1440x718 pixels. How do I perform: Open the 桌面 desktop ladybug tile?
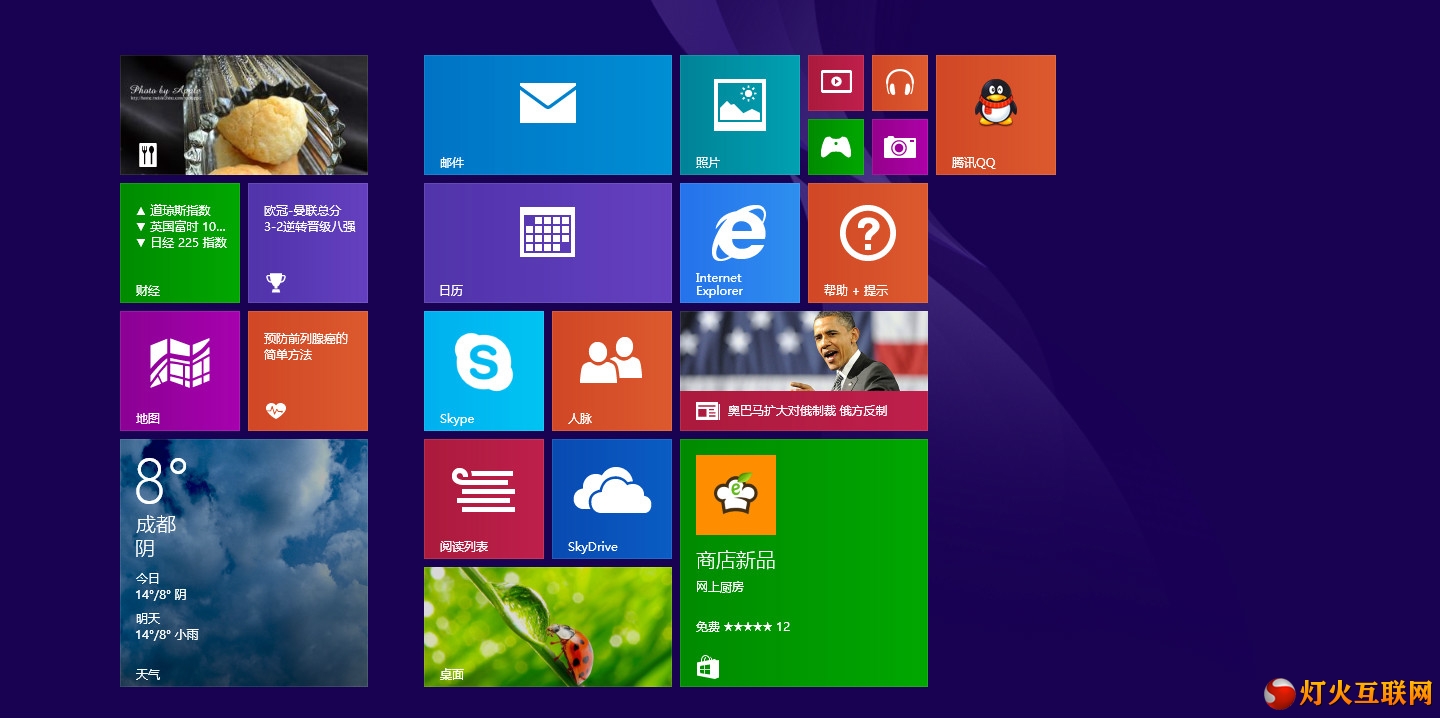[548, 627]
